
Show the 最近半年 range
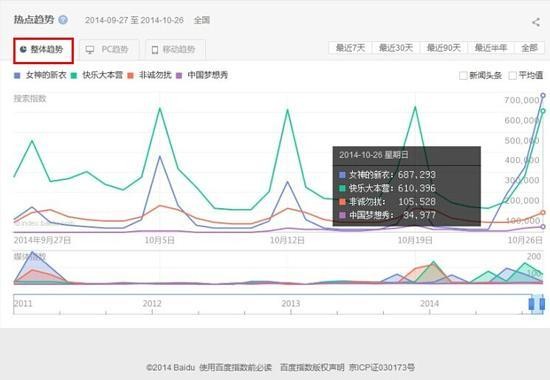(491, 48)
